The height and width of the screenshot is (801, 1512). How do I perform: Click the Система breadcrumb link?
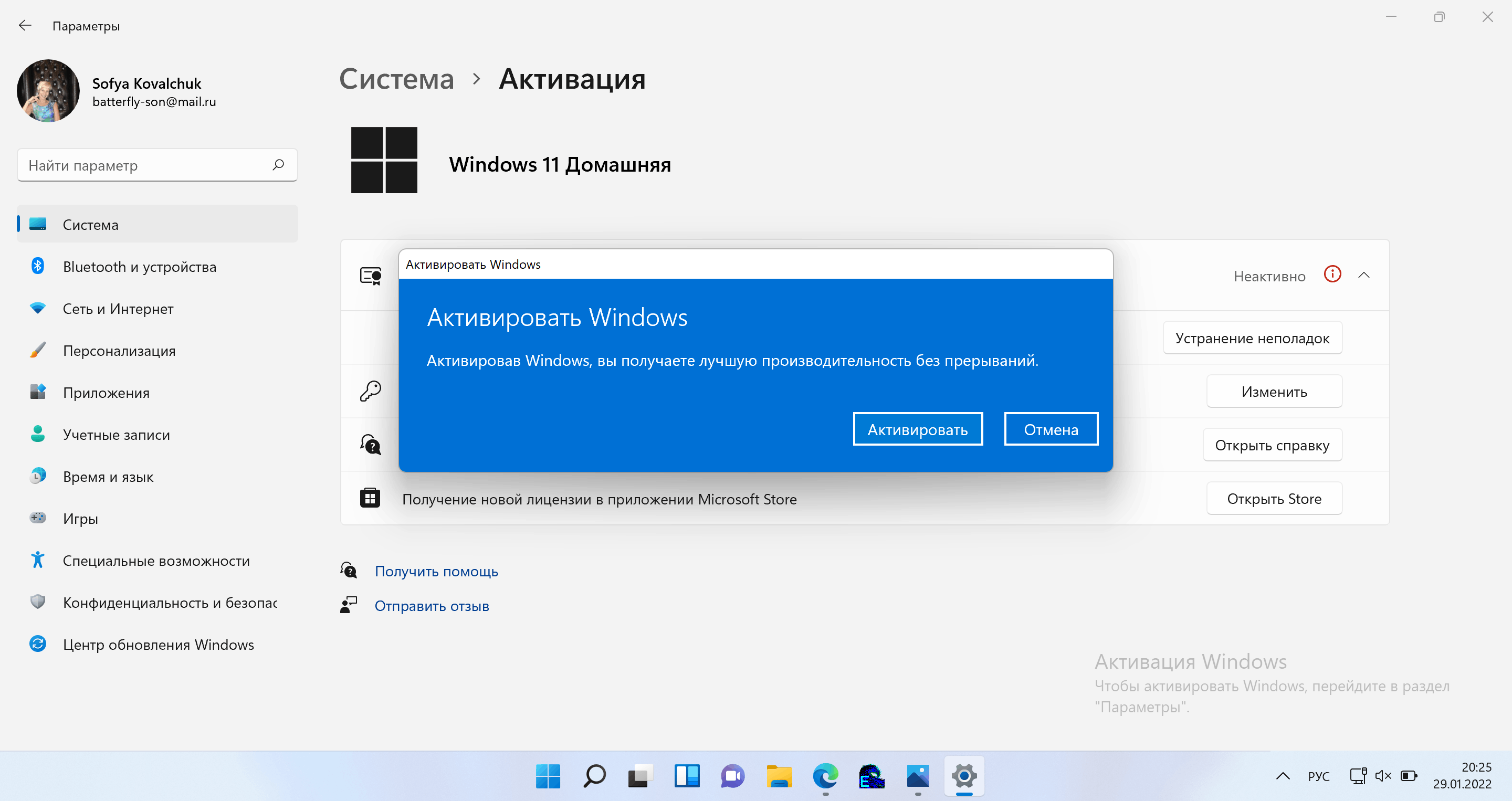point(397,79)
